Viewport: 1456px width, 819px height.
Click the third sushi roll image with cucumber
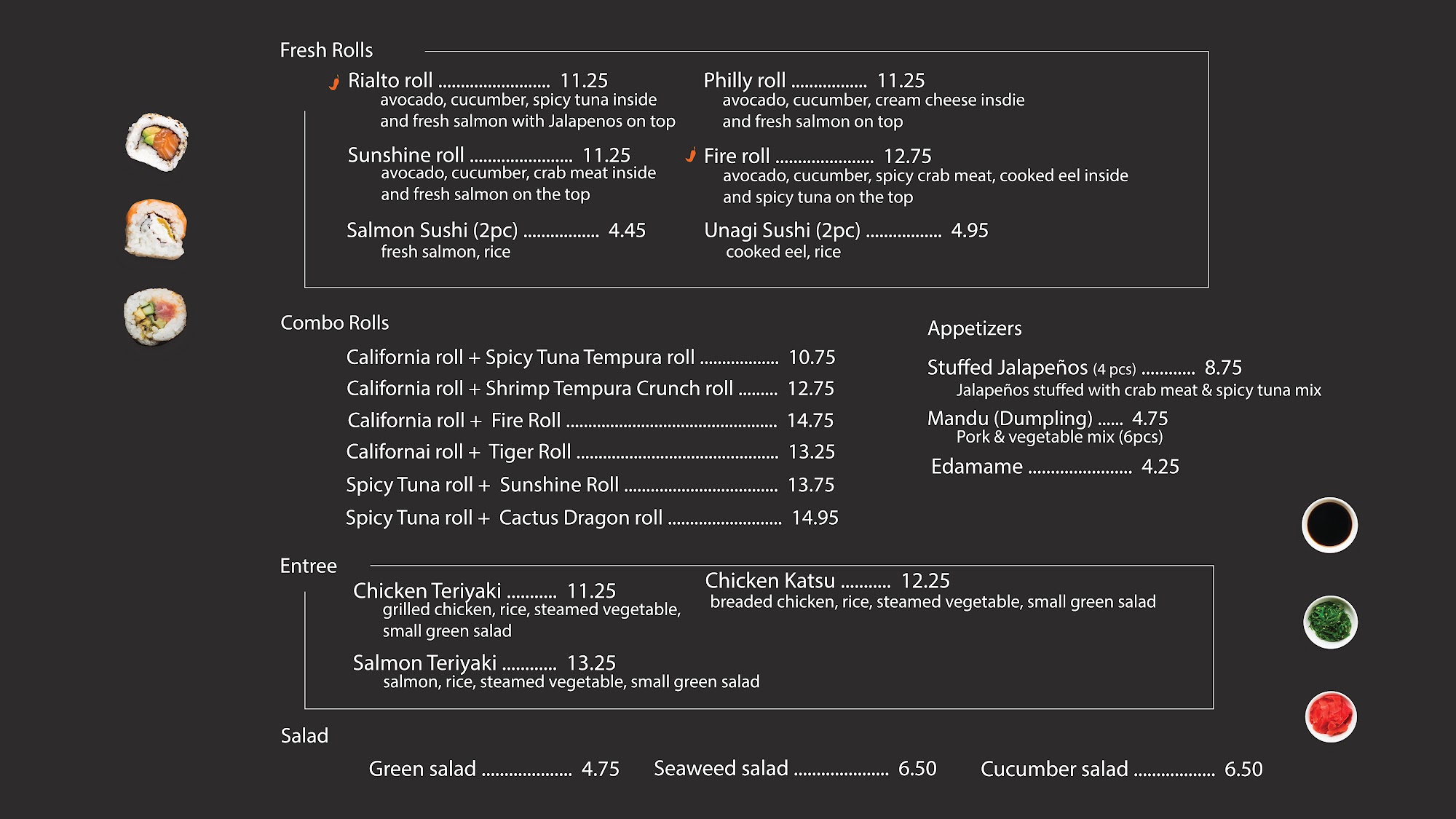[x=155, y=317]
